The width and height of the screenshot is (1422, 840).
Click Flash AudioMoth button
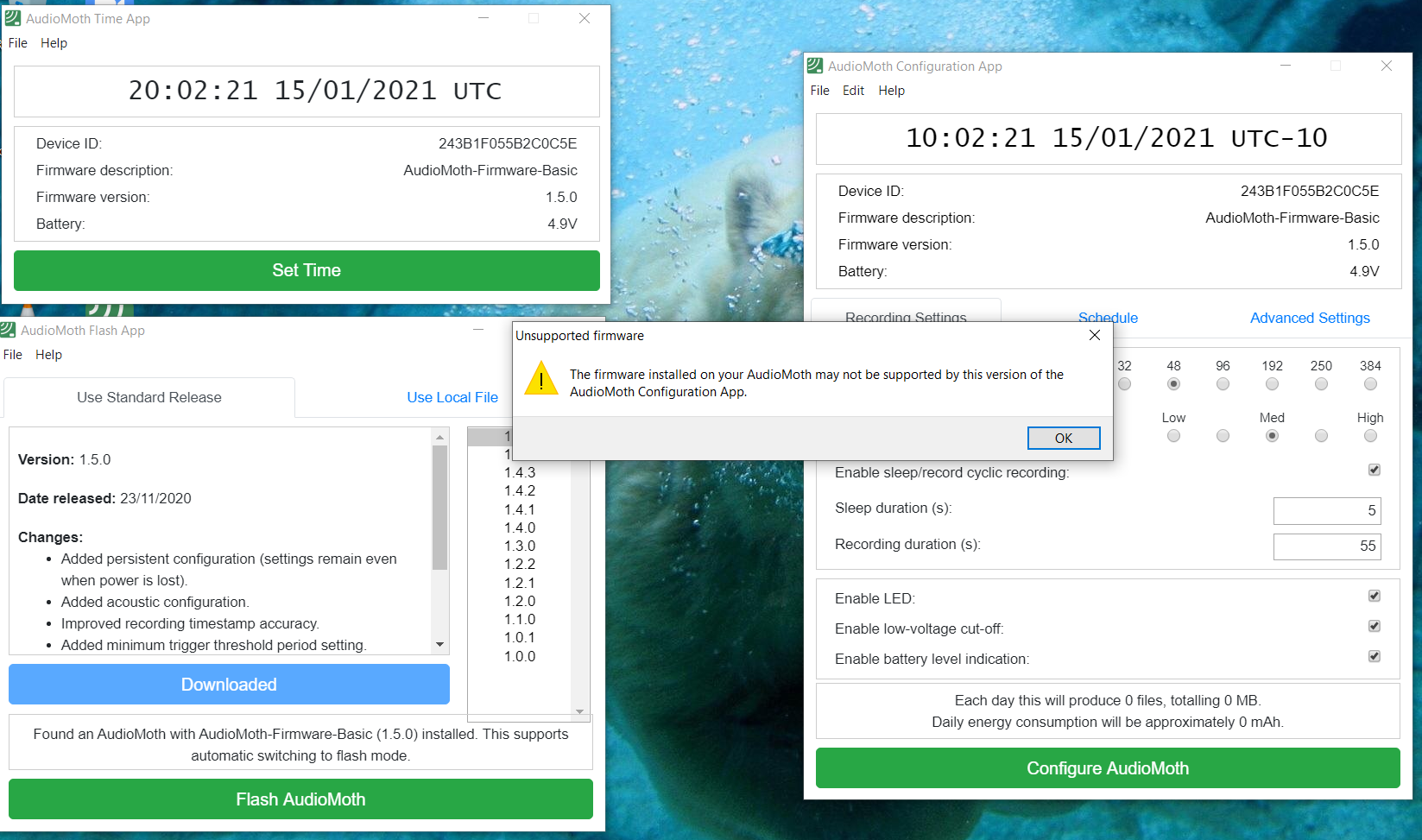click(300, 799)
